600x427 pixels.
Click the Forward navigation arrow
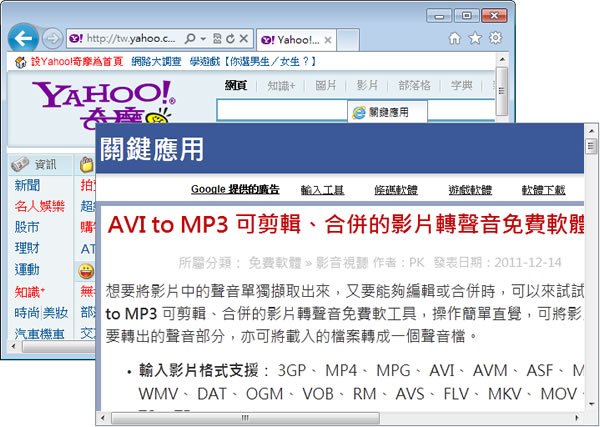pyautogui.click(x=52, y=39)
